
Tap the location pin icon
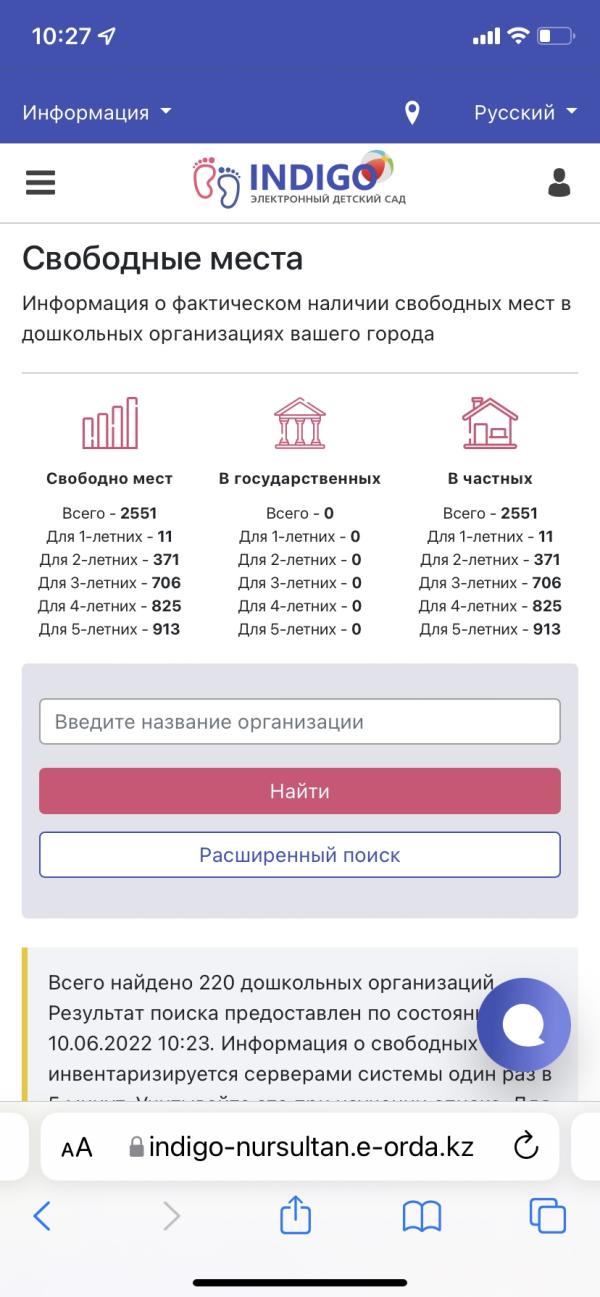pos(412,113)
